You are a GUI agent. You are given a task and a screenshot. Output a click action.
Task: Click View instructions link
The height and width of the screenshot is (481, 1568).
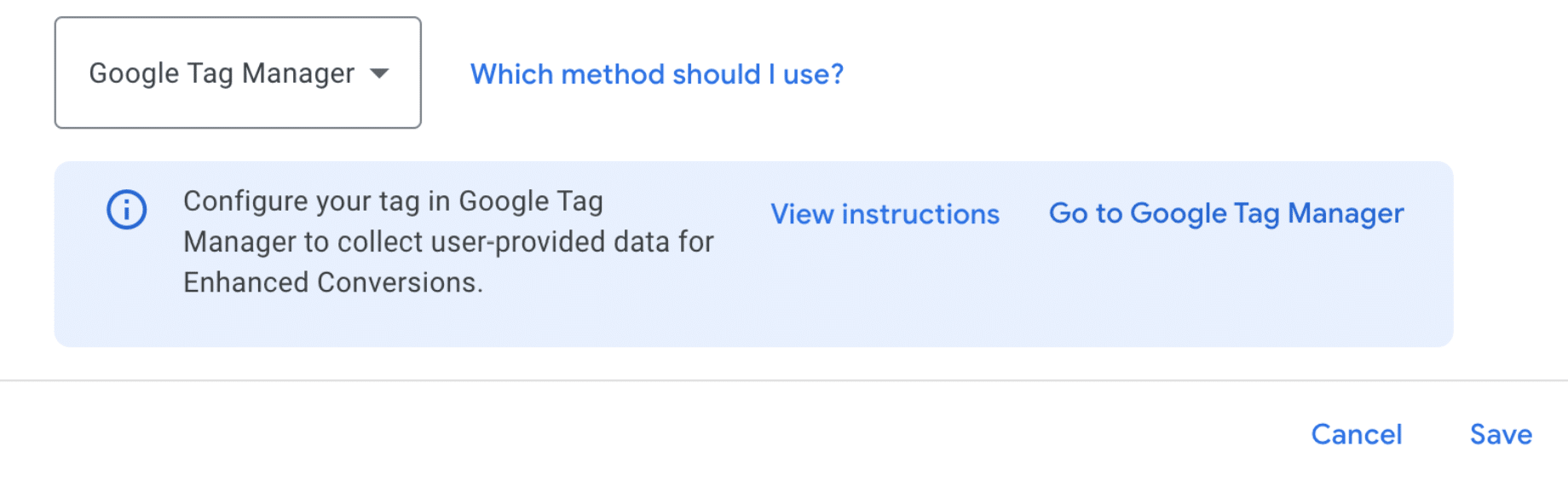pos(885,214)
